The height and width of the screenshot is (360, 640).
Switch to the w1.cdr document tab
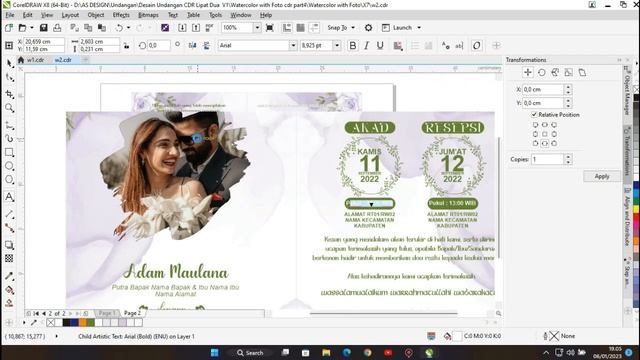(36, 60)
